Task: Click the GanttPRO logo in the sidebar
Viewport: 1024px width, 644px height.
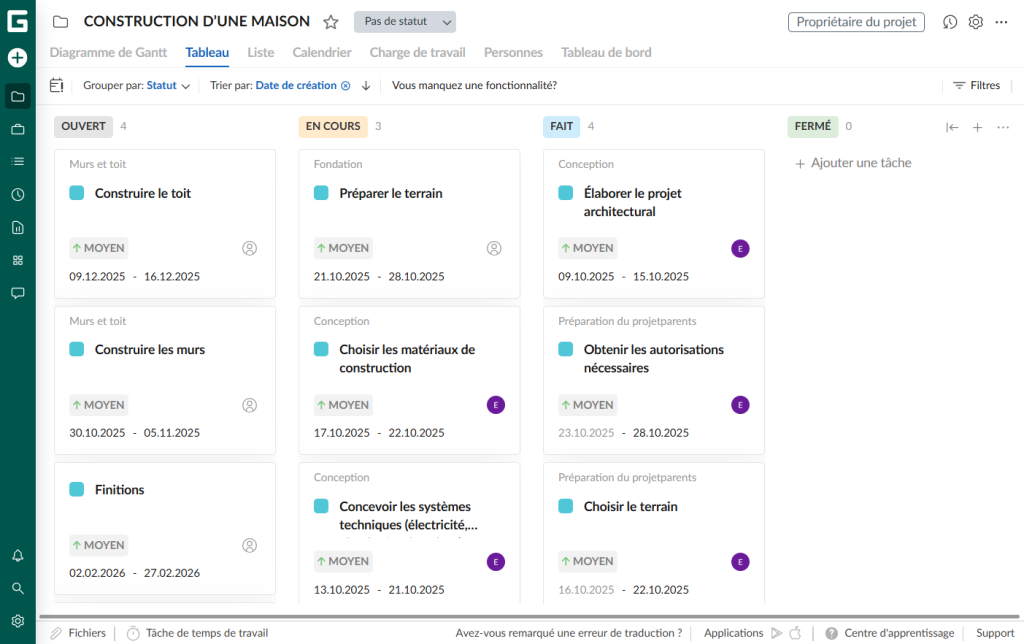Action: pyautogui.click(x=16, y=20)
